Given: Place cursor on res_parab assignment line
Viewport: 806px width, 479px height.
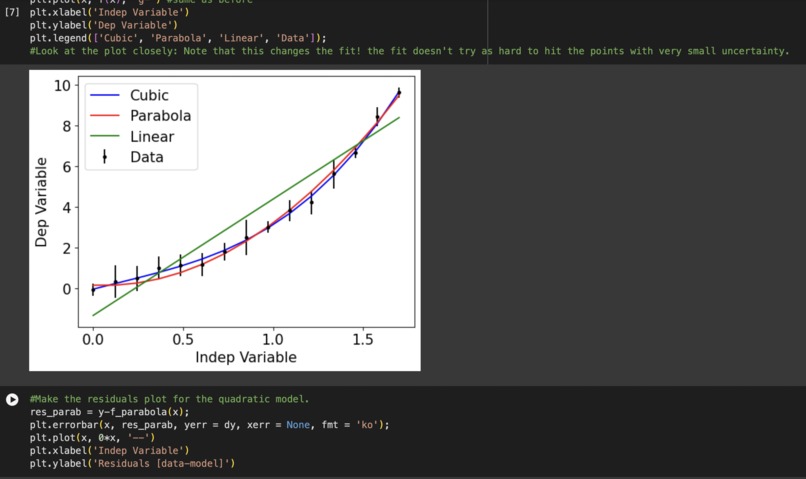Looking at the screenshot, I should click(x=109, y=412).
